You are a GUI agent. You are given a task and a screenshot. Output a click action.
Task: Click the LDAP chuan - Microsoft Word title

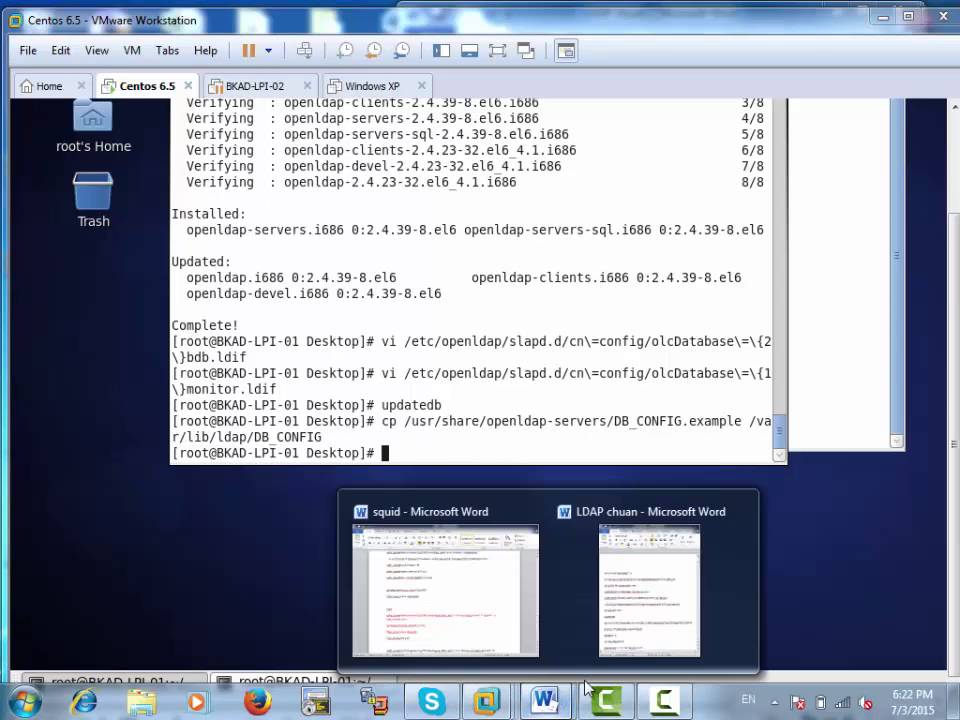[x=650, y=512]
